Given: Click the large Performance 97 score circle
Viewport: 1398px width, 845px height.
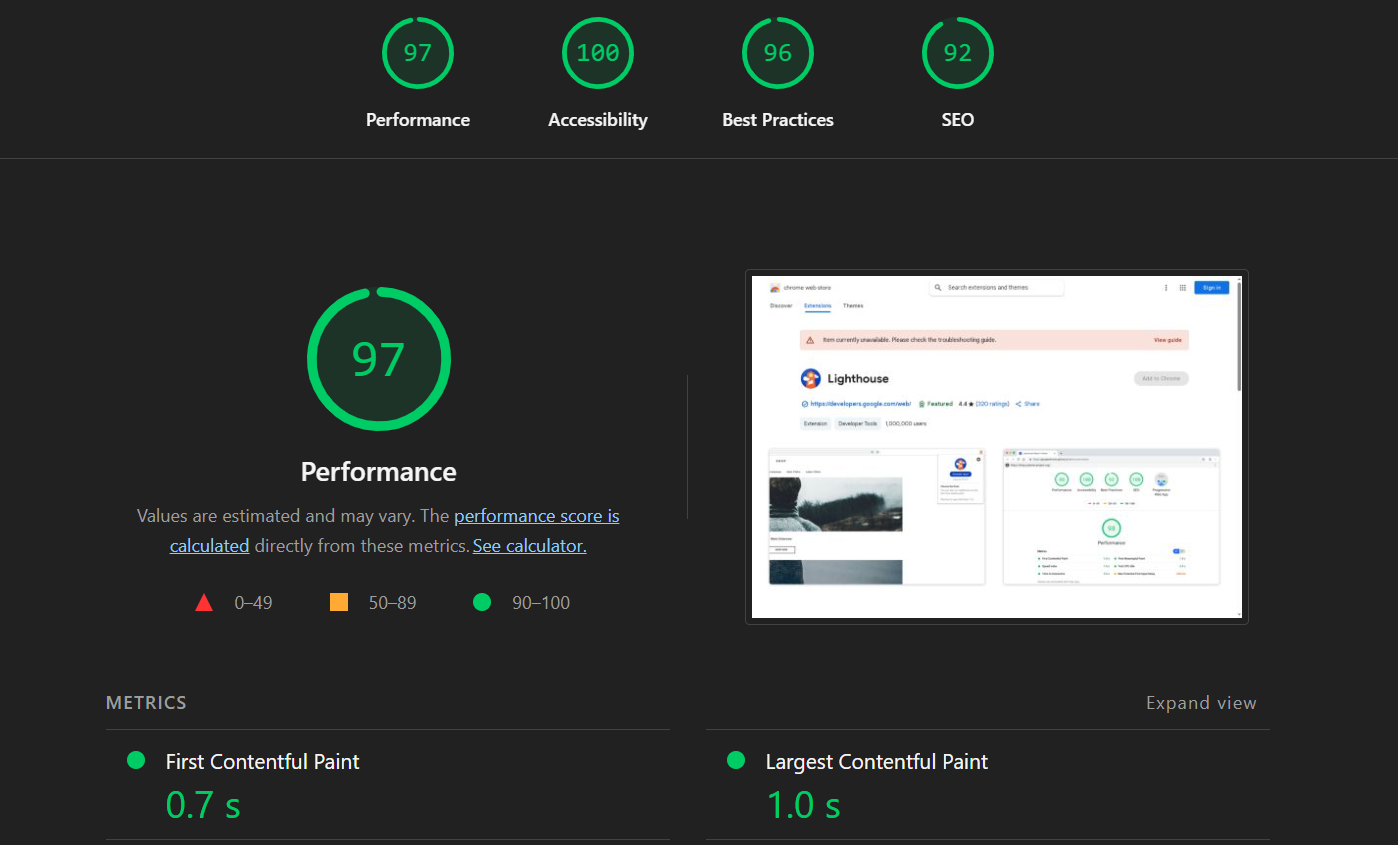Looking at the screenshot, I should 379,359.
